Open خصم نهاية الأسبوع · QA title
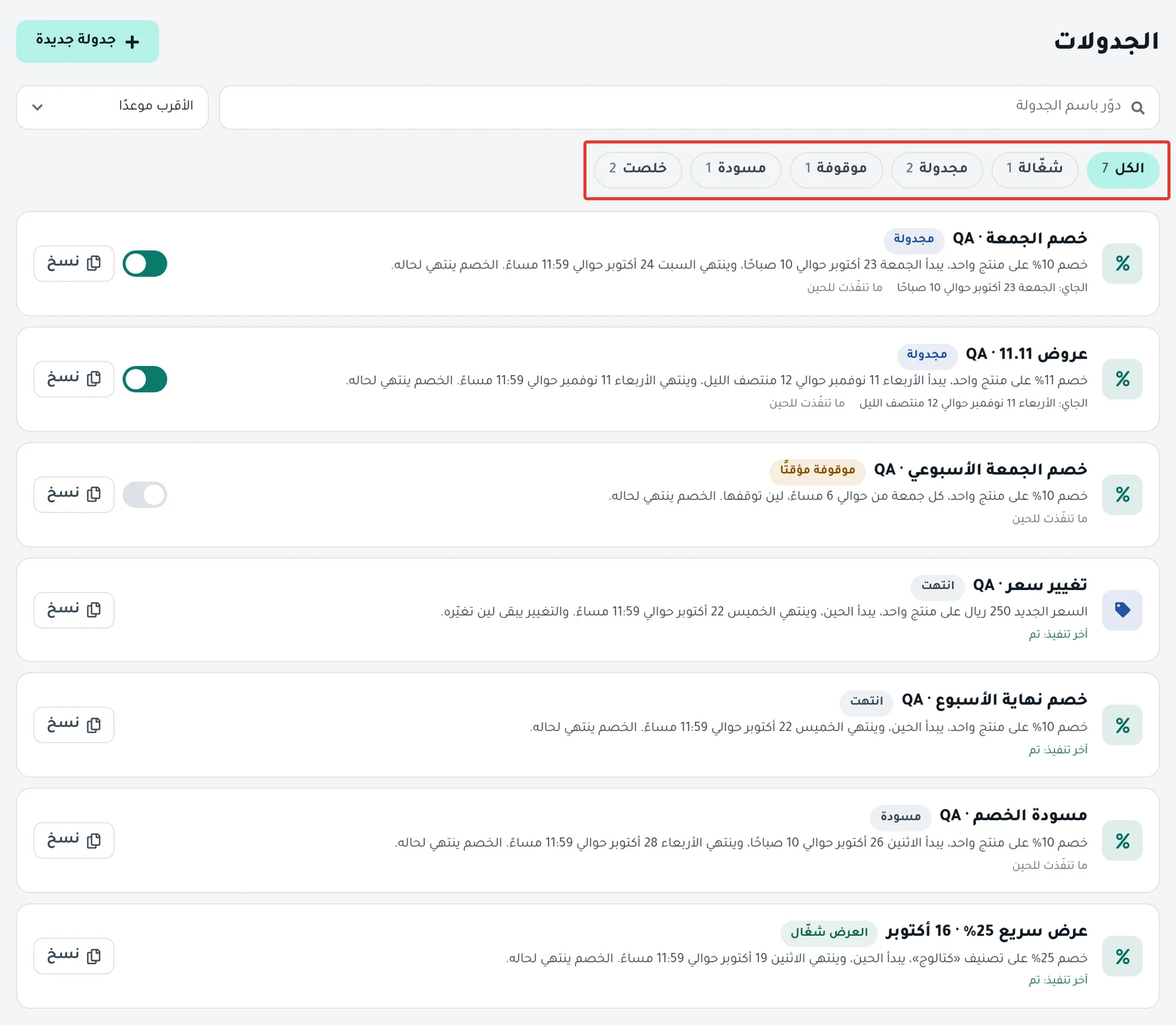The height and width of the screenshot is (1025, 1176). pyautogui.click(x=994, y=700)
